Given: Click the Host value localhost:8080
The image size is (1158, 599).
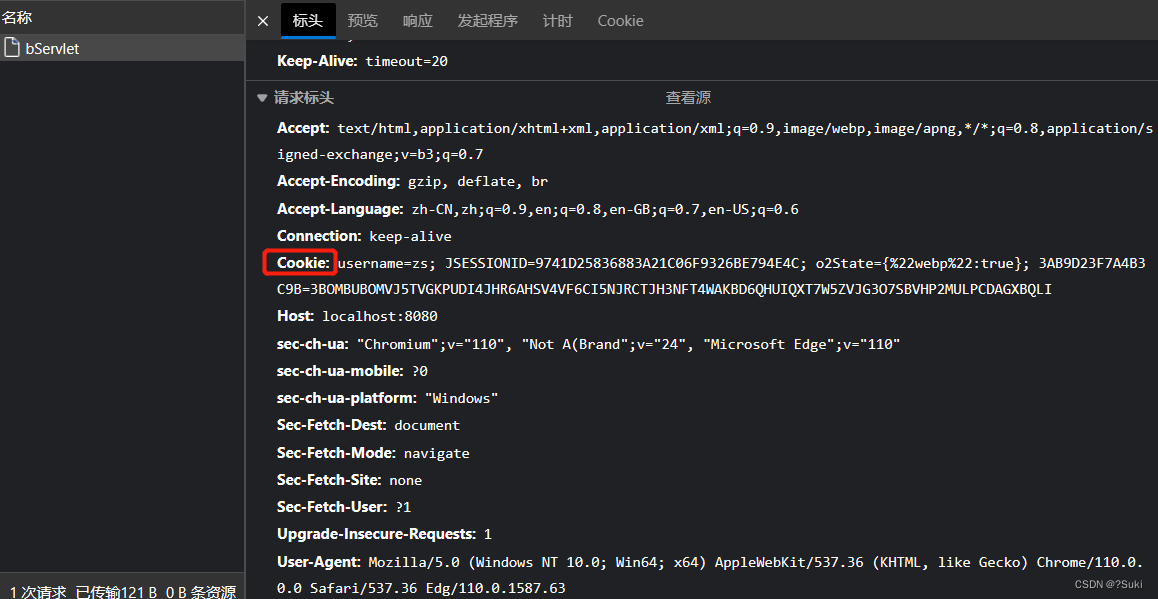Looking at the screenshot, I should (380, 316).
